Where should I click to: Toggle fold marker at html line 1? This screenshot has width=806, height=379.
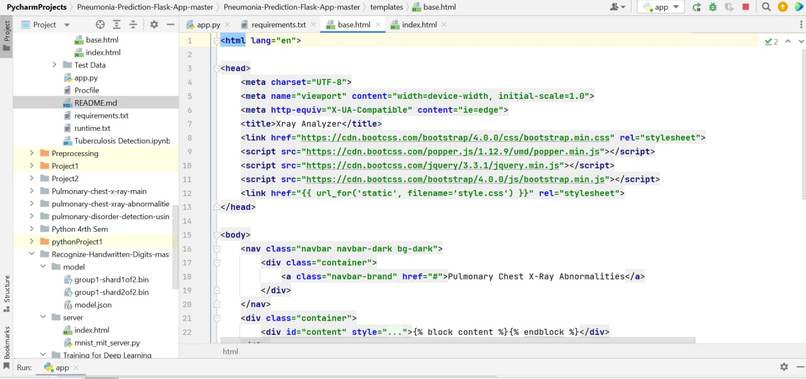[x=216, y=41]
